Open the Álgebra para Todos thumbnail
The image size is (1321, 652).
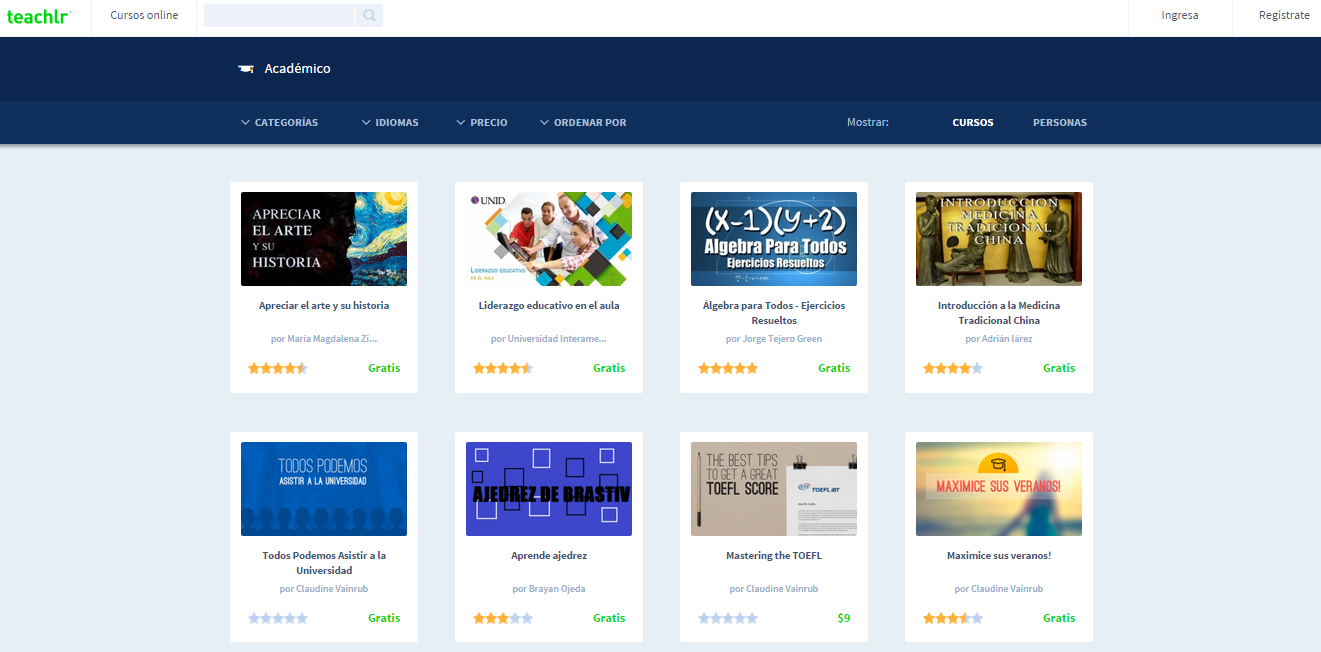pos(773,239)
